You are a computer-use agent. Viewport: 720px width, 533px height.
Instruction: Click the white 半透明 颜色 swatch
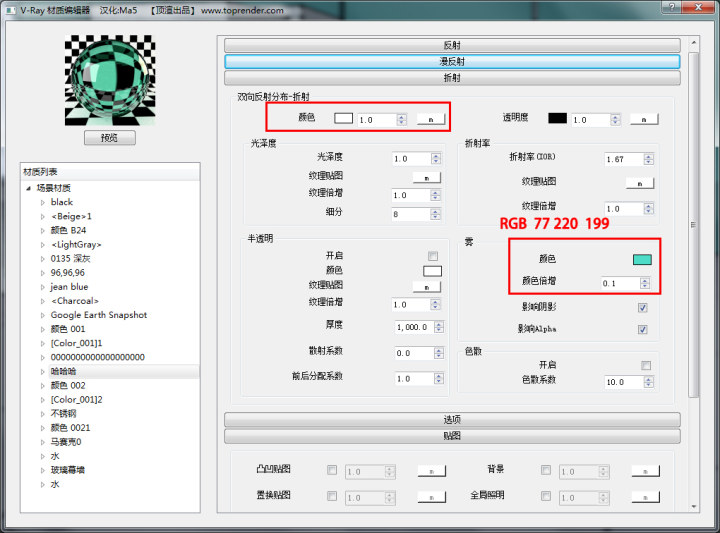point(432,271)
